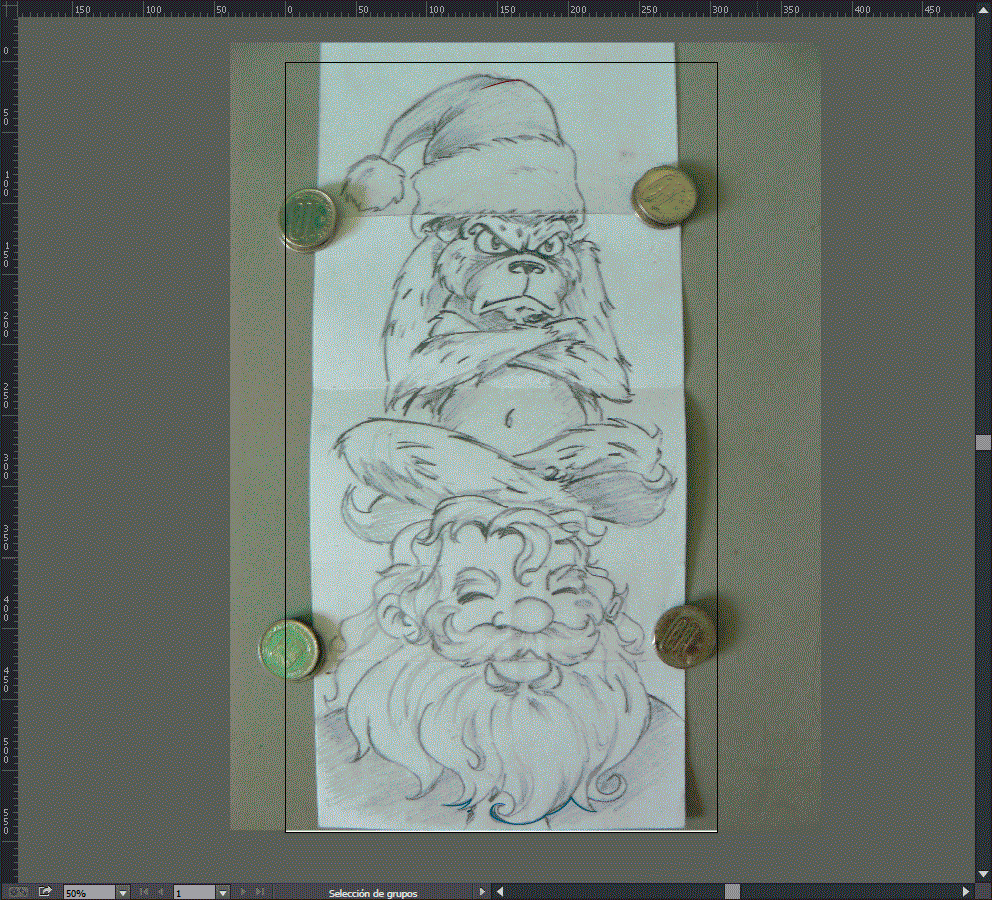Screen dimensions: 992x900
Task: Click the bottom-right coin on the paper
Action: [x=684, y=635]
